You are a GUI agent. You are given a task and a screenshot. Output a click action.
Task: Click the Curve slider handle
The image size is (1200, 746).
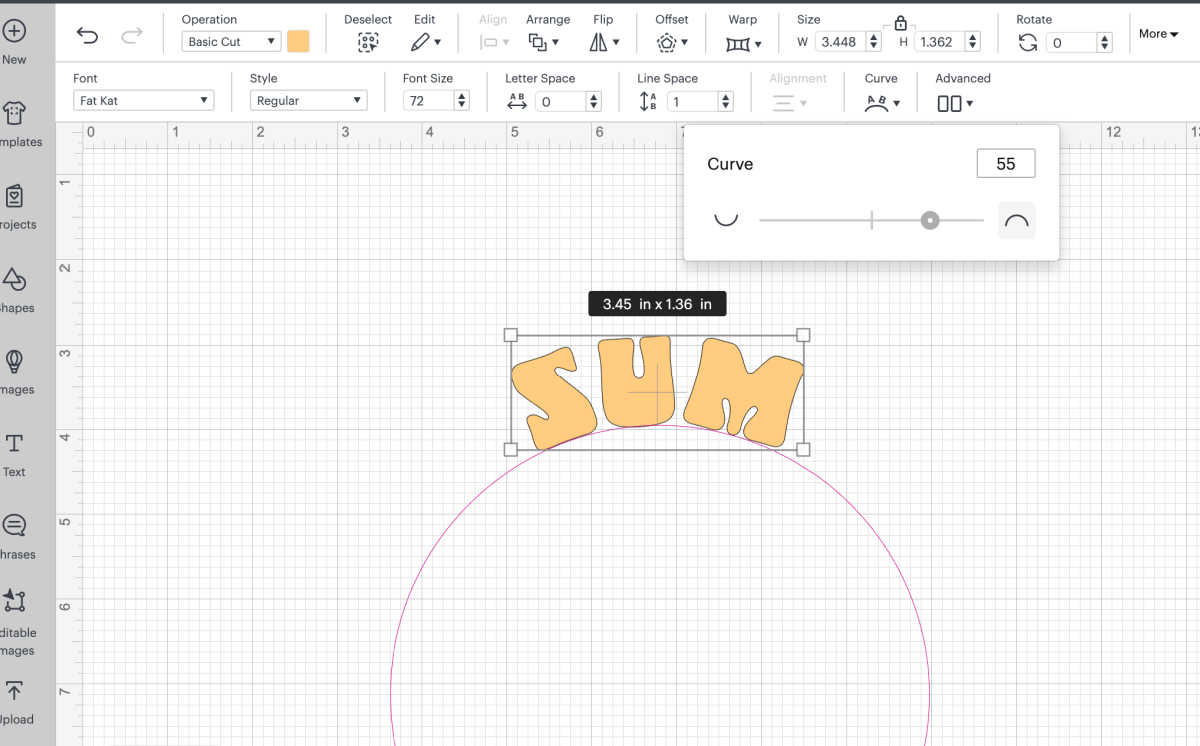[930, 220]
